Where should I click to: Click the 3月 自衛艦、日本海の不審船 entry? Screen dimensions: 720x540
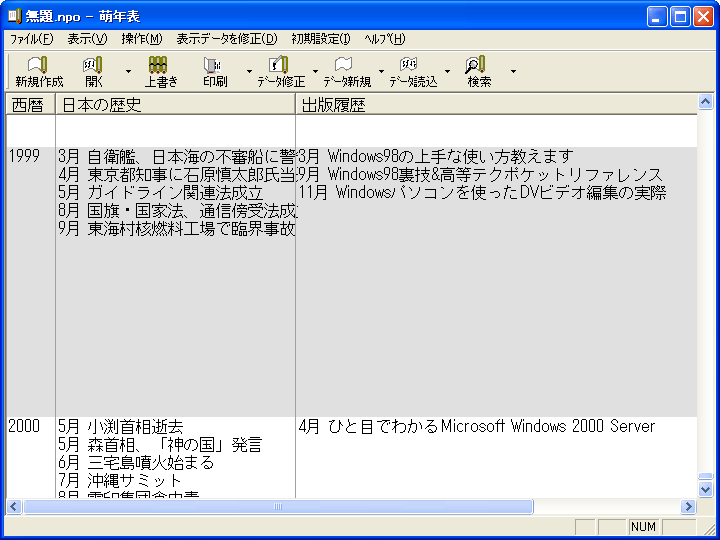[177, 157]
